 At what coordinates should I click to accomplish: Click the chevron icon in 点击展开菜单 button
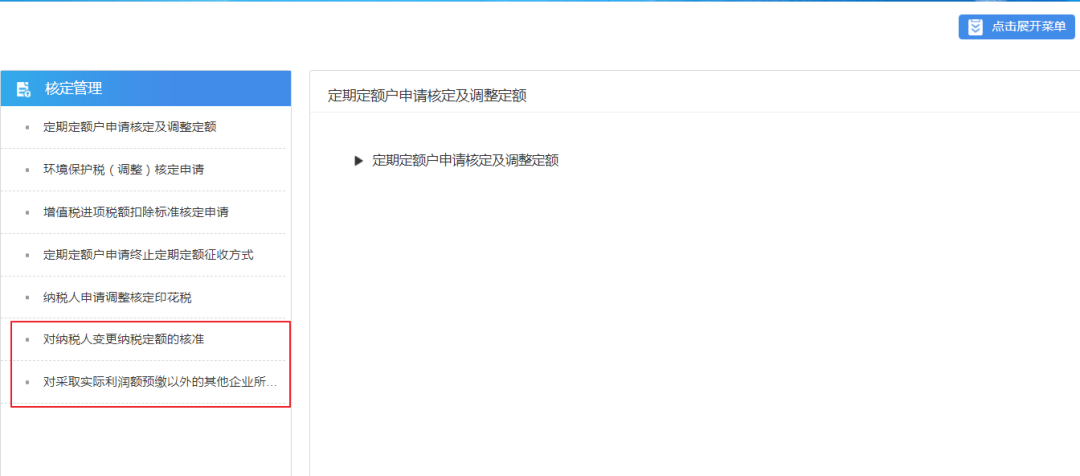click(975, 27)
